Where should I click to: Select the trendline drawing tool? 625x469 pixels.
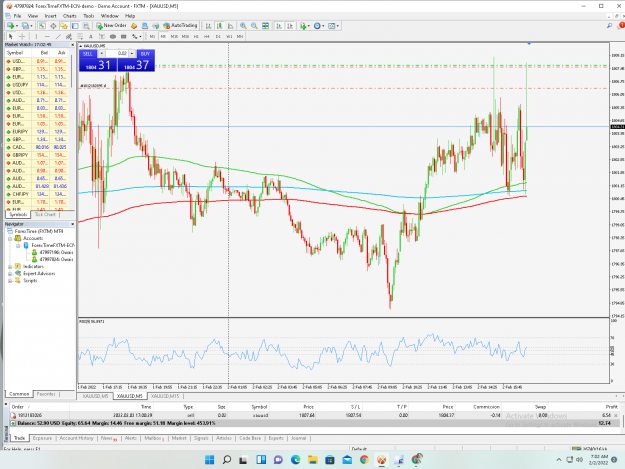(x=58, y=36)
